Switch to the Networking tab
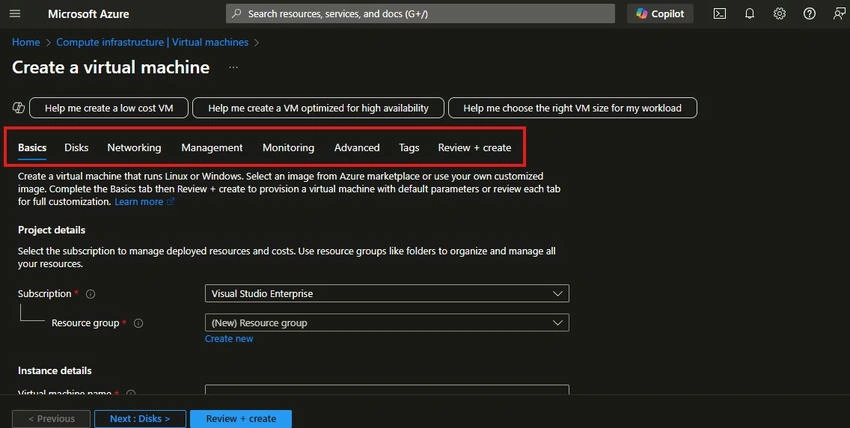 (134, 147)
